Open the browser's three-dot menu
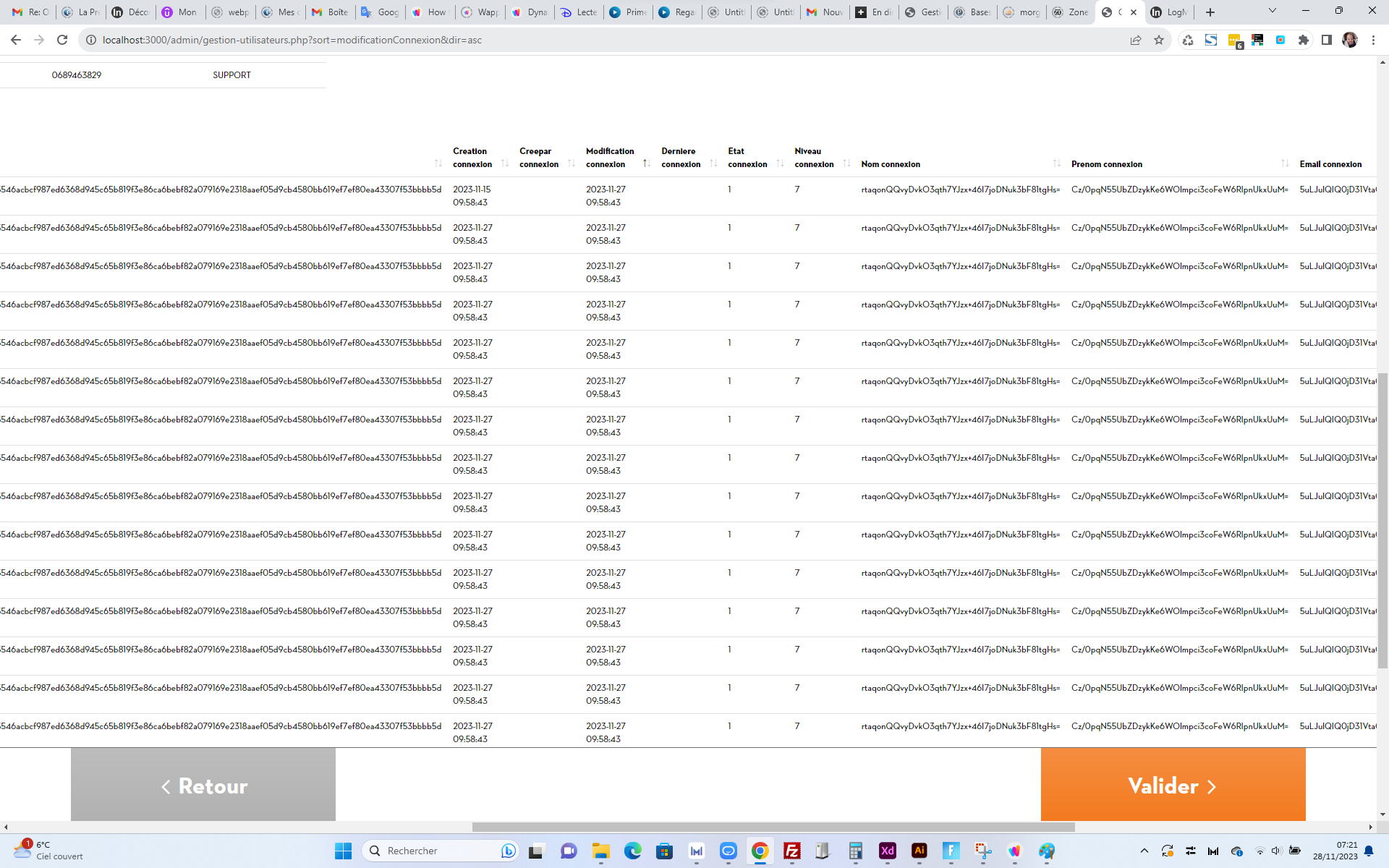 1373,40
